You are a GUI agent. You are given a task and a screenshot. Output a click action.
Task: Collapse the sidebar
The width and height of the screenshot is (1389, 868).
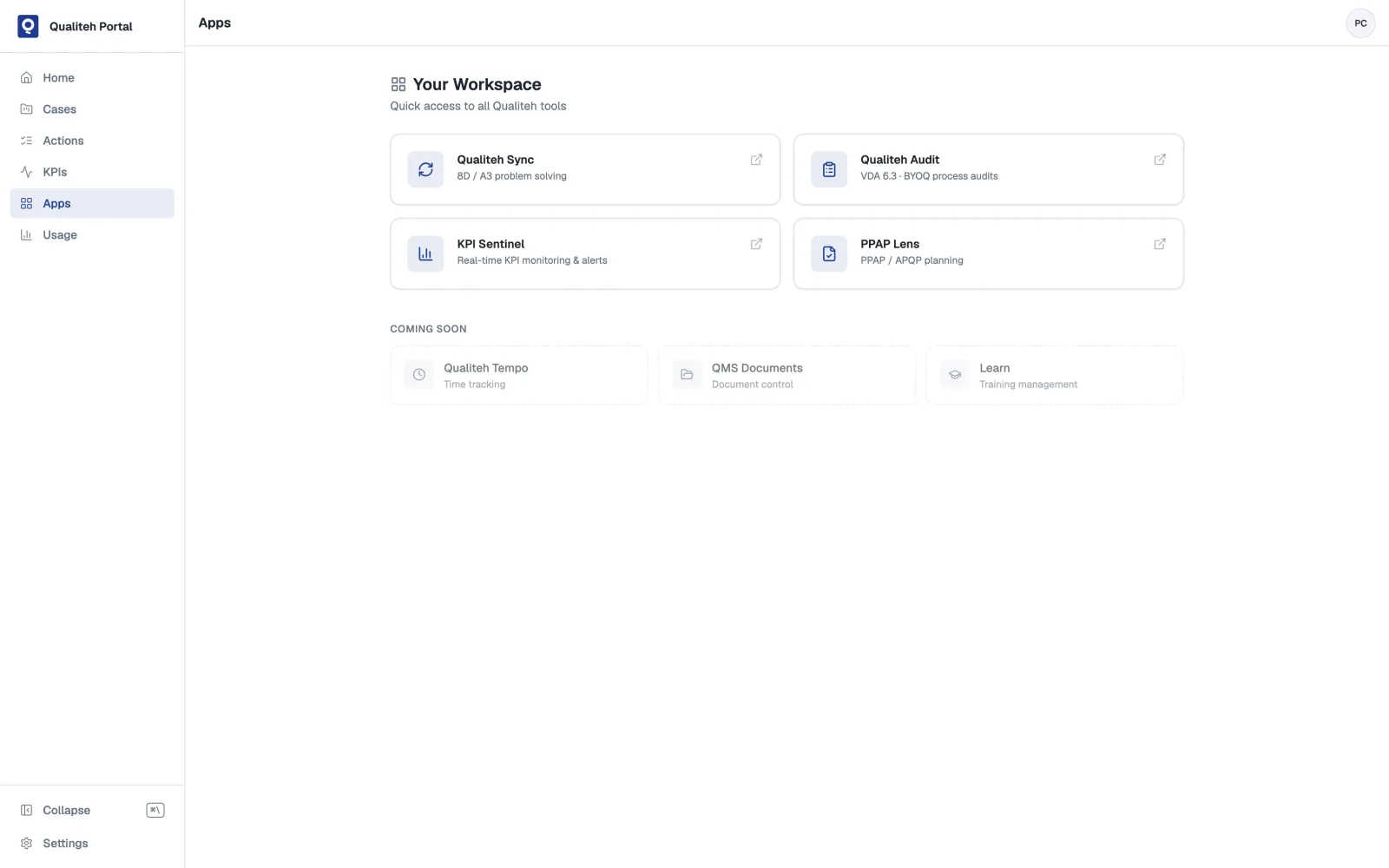coord(92,810)
